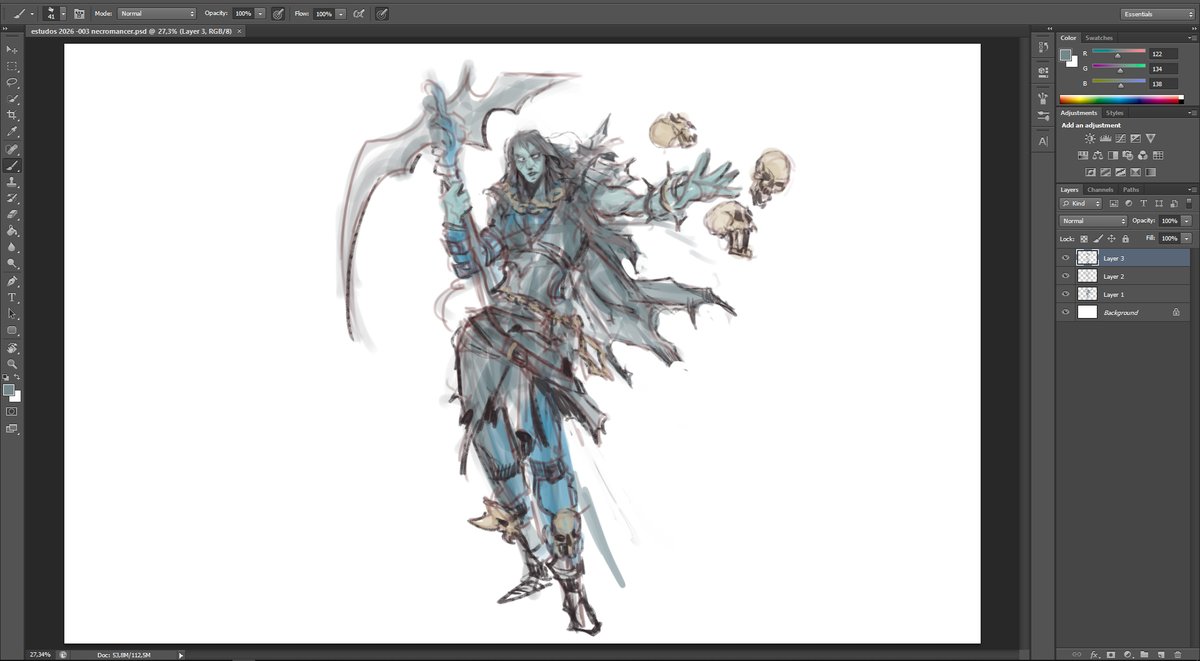1200x661 pixels.
Task: Delete layer using trash icon
Action: tap(1179, 654)
